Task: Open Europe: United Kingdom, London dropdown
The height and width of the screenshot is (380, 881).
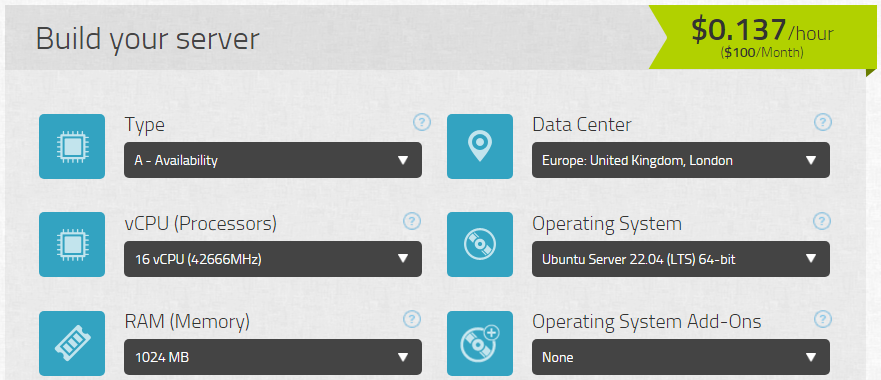Action: point(681,160)
